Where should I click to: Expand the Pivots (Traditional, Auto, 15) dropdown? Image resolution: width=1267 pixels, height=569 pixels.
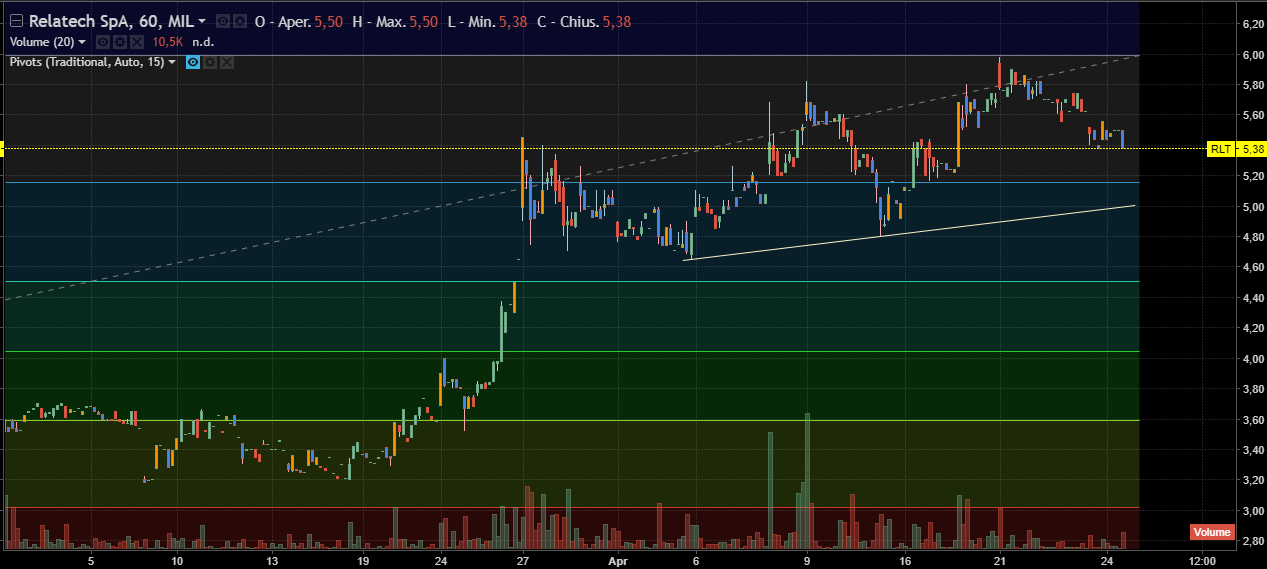click(172, 62)
